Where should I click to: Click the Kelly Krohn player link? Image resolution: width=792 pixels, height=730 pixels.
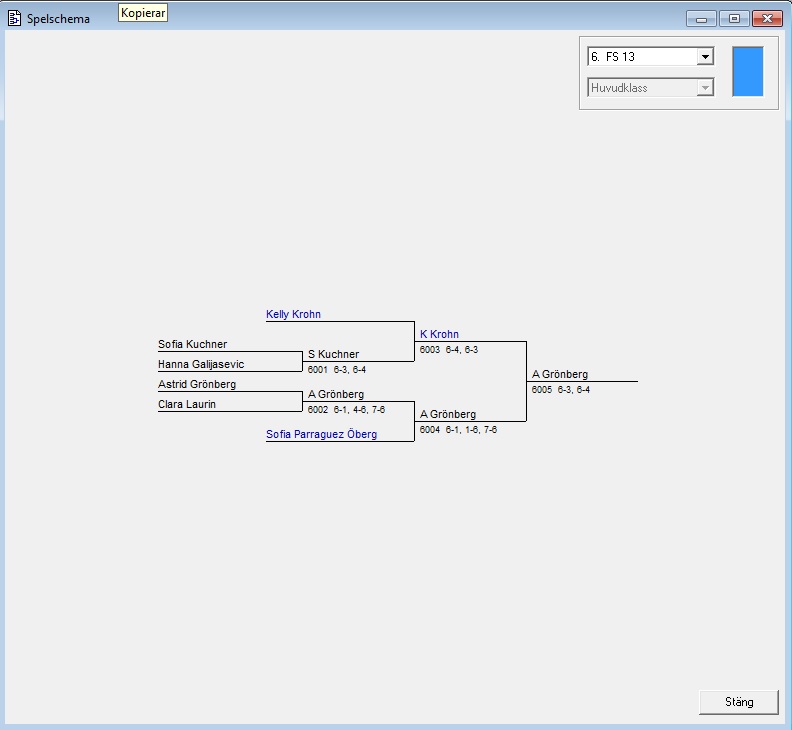[x=293, y=314]
